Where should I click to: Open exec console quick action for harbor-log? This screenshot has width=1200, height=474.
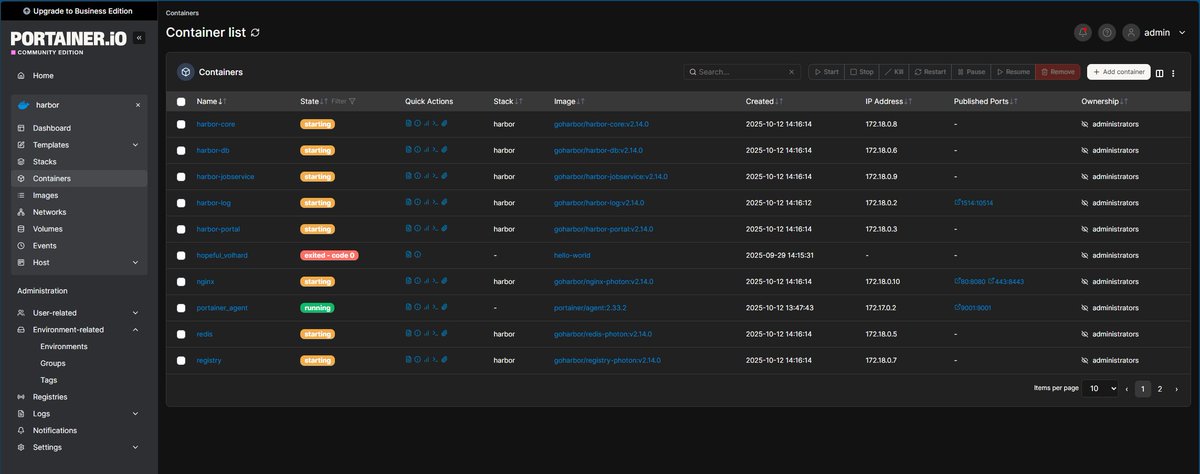[435, 203]
